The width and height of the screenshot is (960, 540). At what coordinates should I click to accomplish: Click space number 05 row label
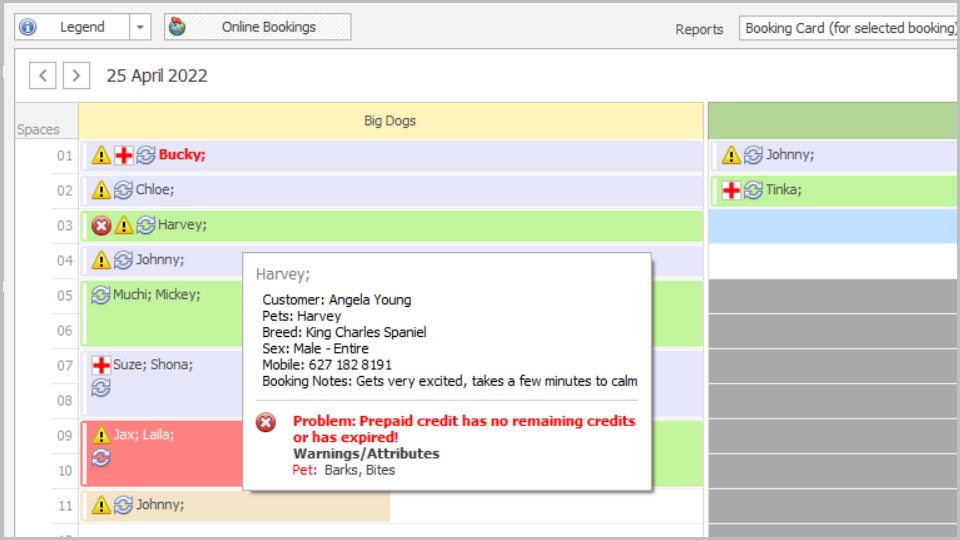point(65,296)
